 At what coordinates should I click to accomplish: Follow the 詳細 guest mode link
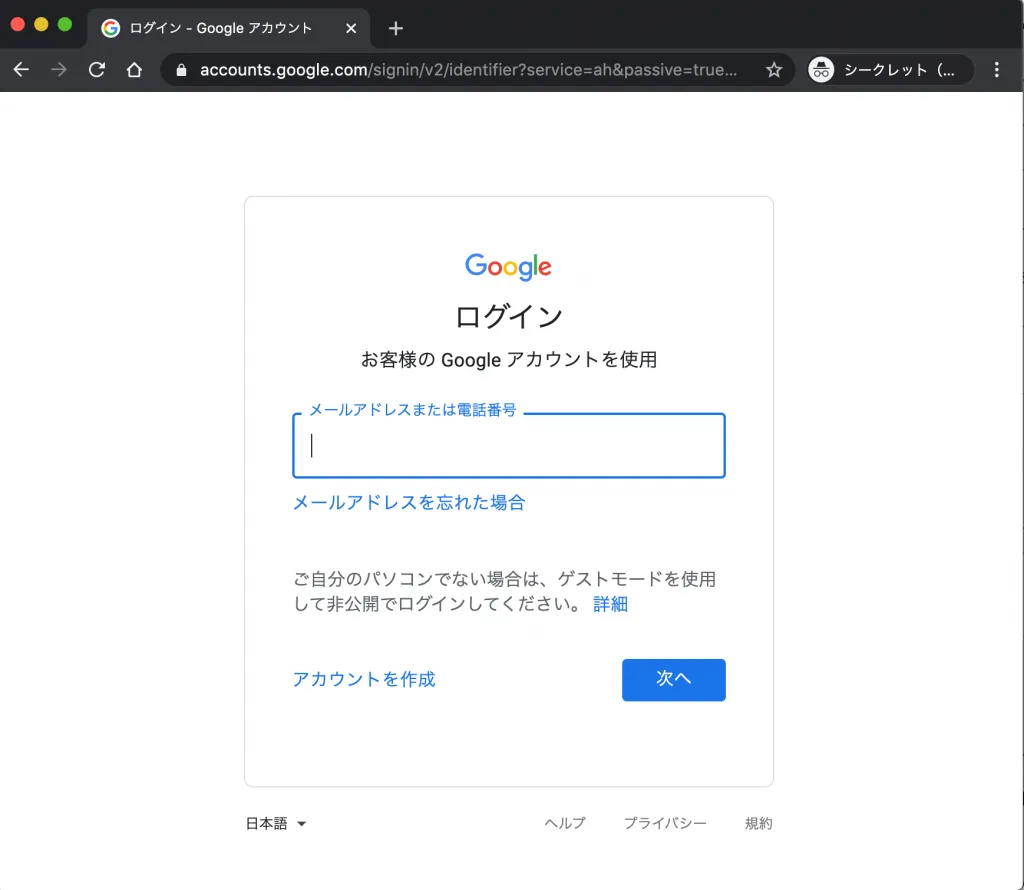tap(610, 604)
